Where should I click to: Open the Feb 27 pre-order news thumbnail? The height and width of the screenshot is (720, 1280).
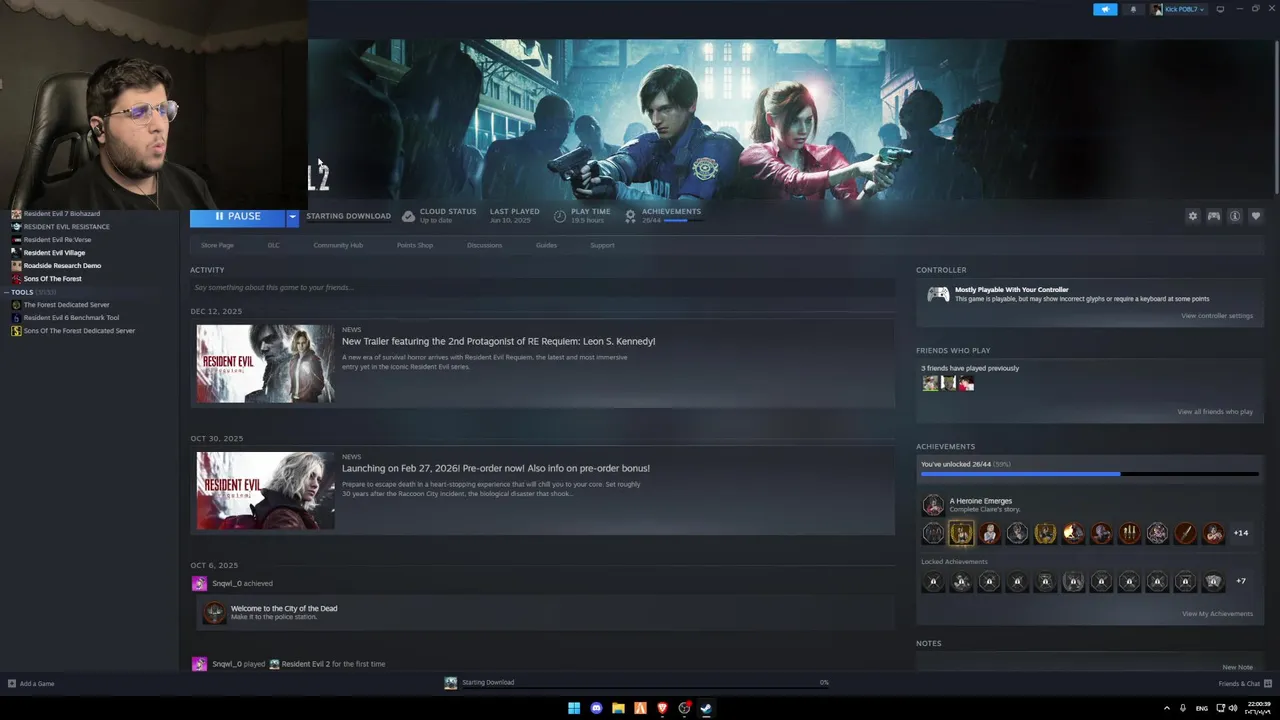[x=265, y=490]
